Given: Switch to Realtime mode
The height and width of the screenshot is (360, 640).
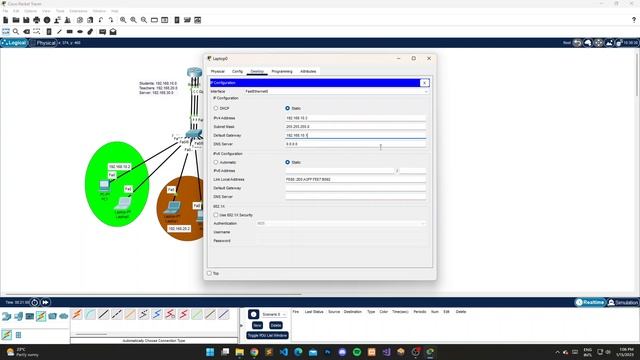Looking at the screenshot, I should pyautogui.click(x=589, y=302).
